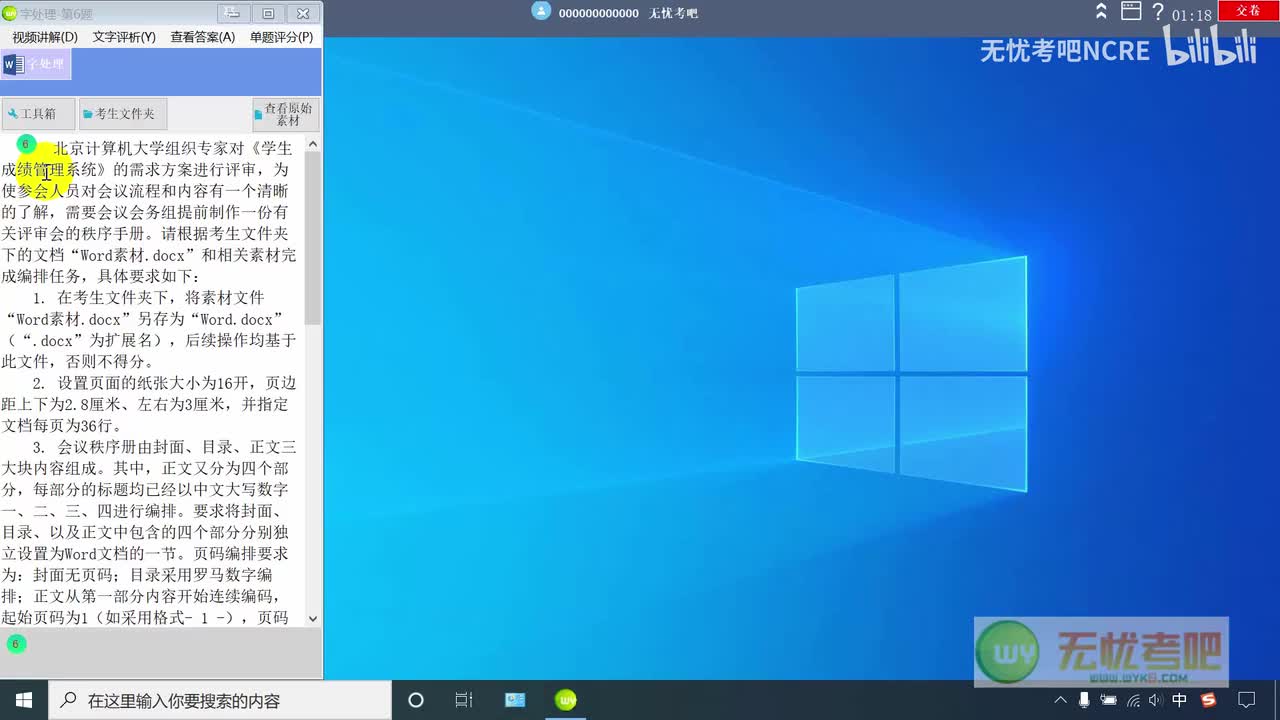Open the 文字评析(Y) menu
Viewport: 1280px width, 720px height.
click(124, 37)
